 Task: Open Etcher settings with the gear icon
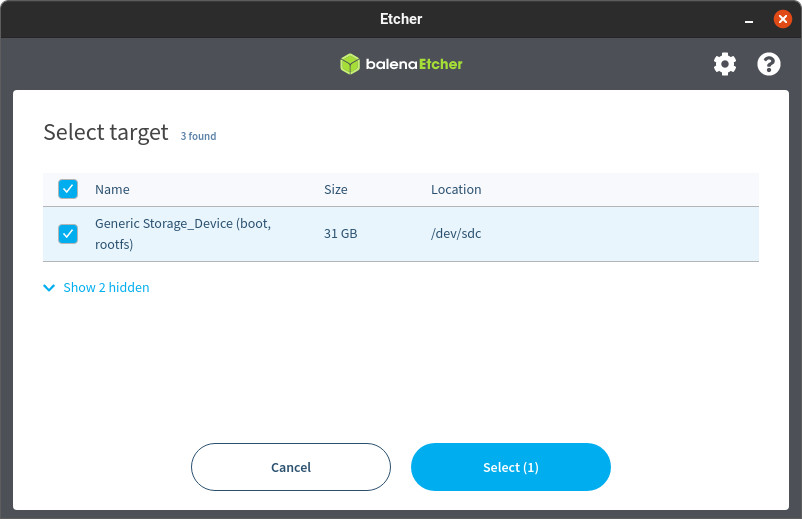coord(724,65)
